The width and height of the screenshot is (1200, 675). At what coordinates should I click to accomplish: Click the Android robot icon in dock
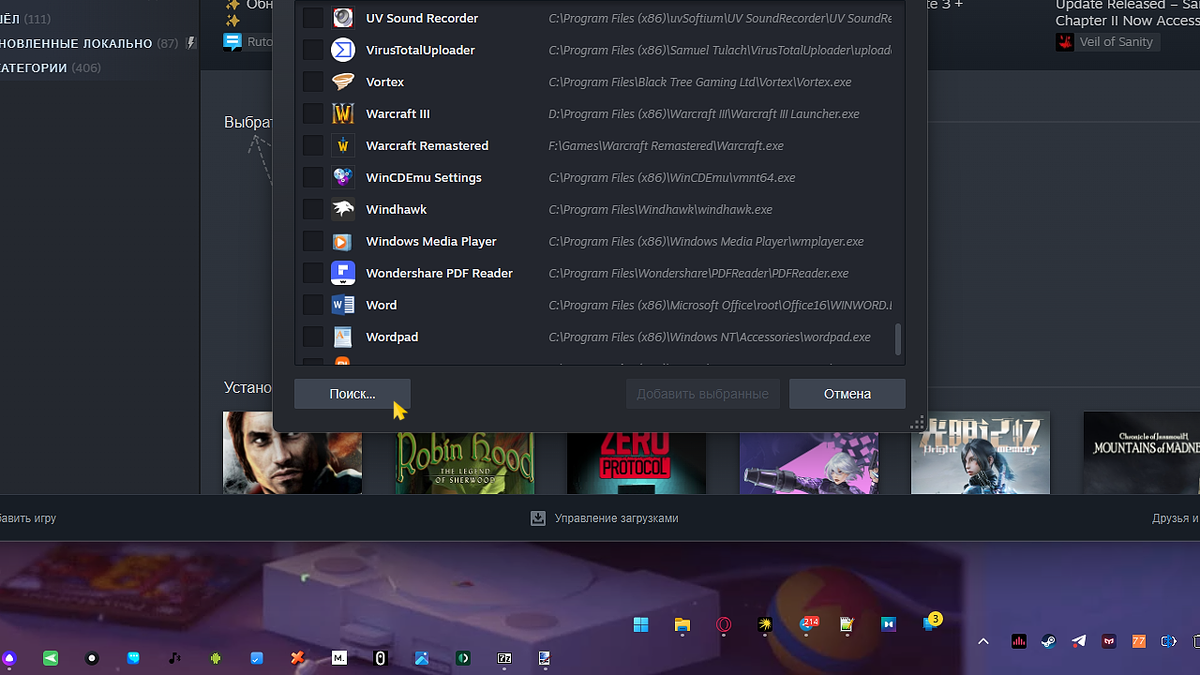[x=215, y=658]
